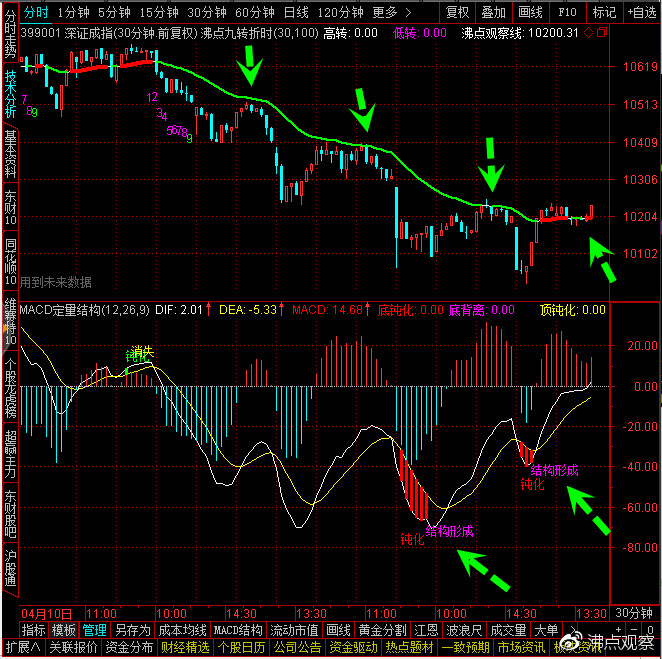Viewport: 662px width, 659px height.
Task: Select the 流动市值 indicator
Action: click(294, 631)
